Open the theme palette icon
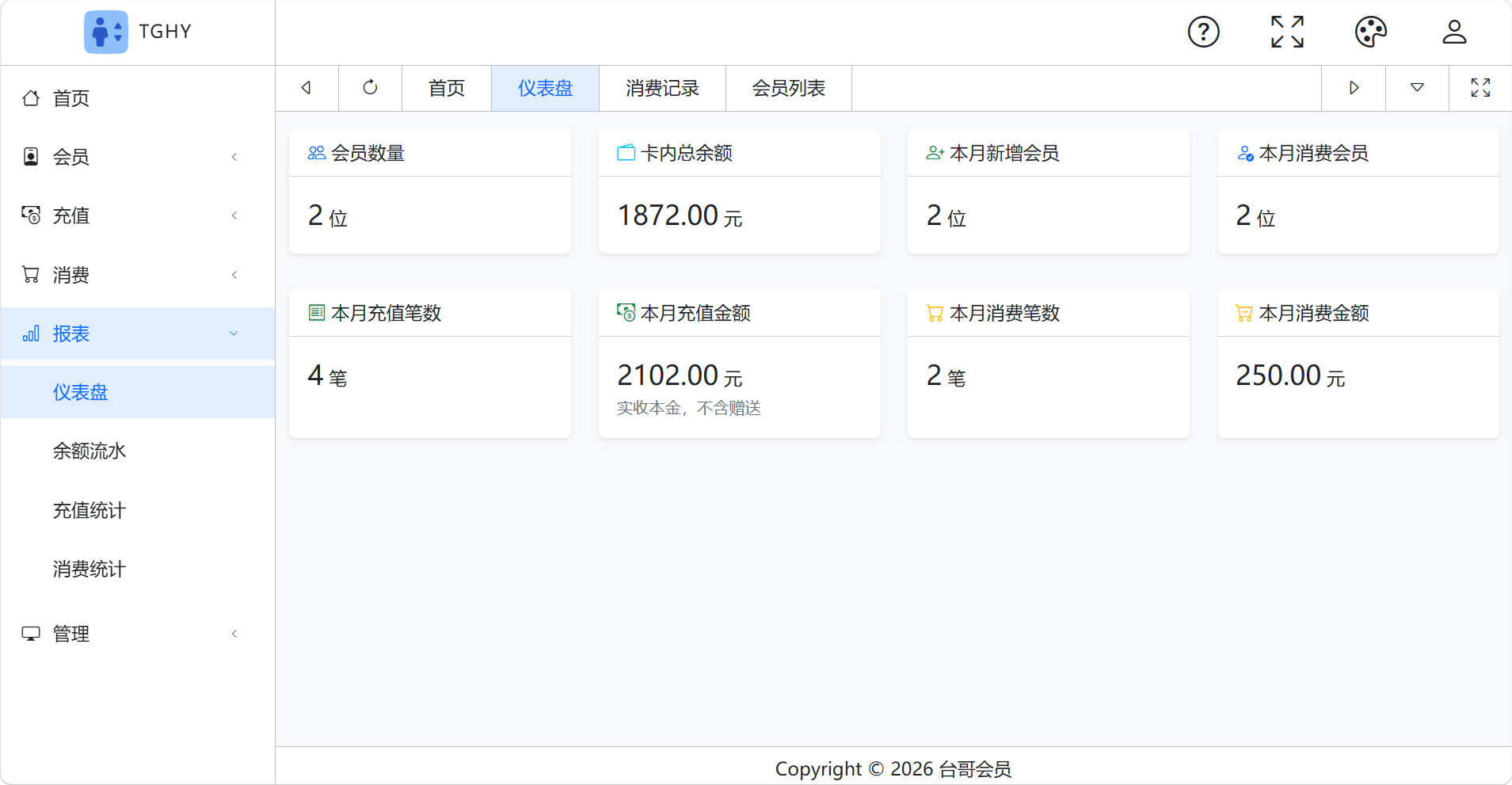 [x=1371, y=32]
